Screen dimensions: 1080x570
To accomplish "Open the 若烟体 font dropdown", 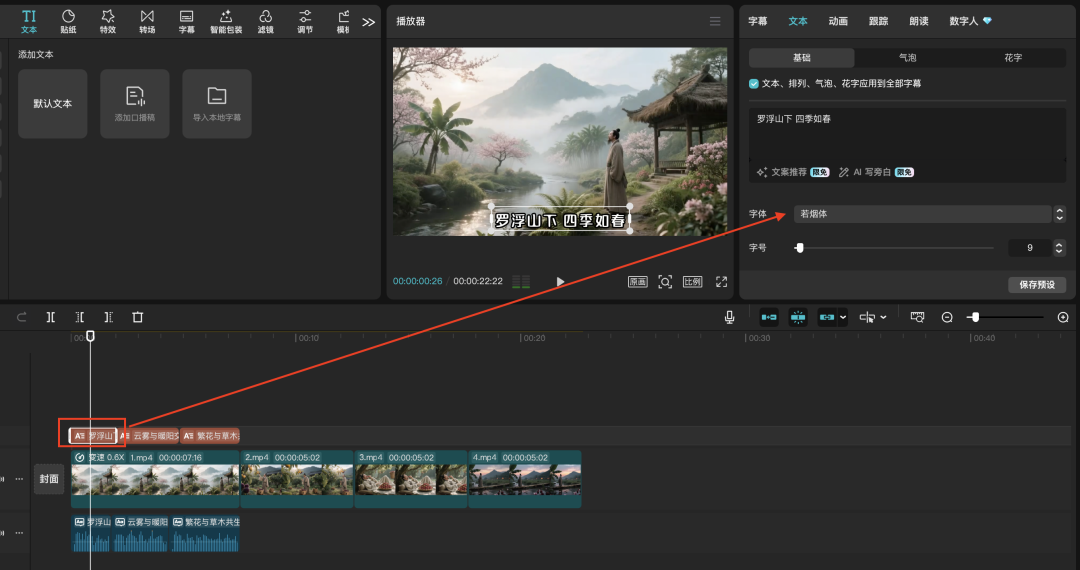I will [922, 214].
